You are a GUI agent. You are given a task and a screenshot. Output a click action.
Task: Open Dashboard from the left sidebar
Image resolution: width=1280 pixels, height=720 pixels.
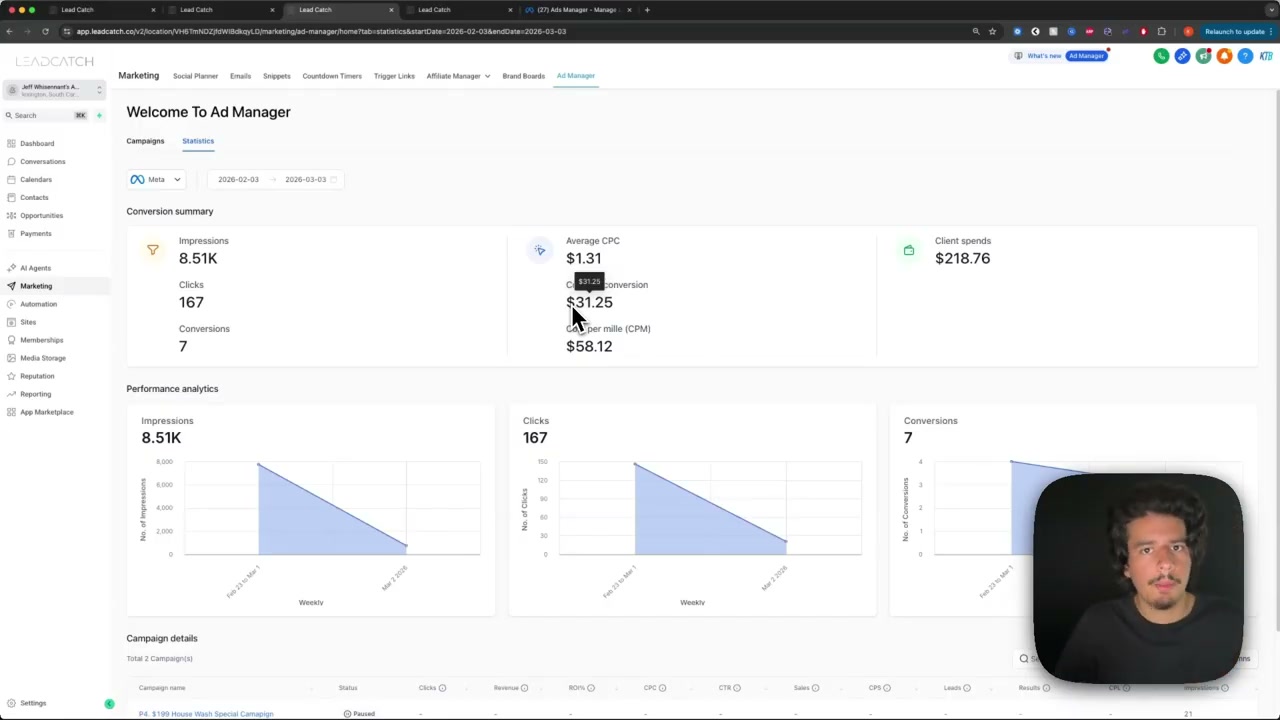point(37,143)
